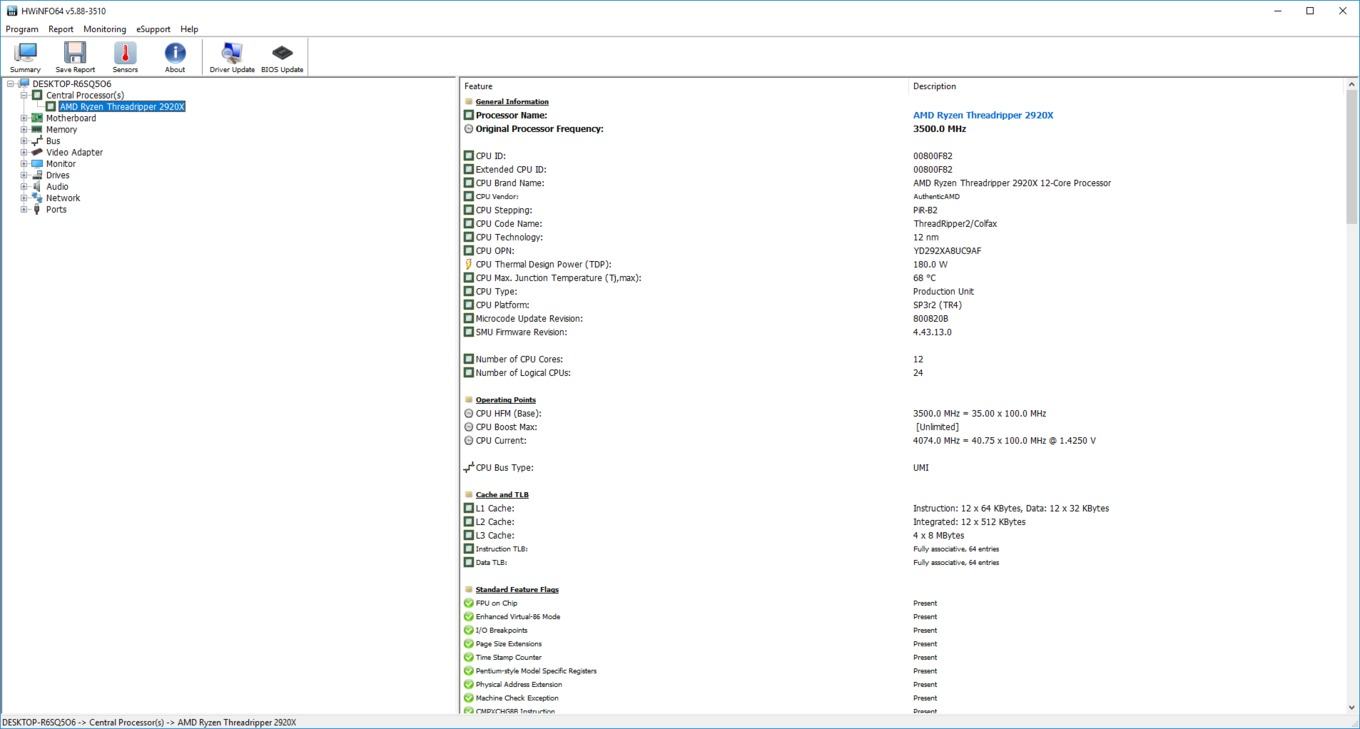The height and width of the screenshot is (729, 1360).
Task: Click the computer icon beside DESKTOP-R6SQ5O6
Action: click(24, 84)
